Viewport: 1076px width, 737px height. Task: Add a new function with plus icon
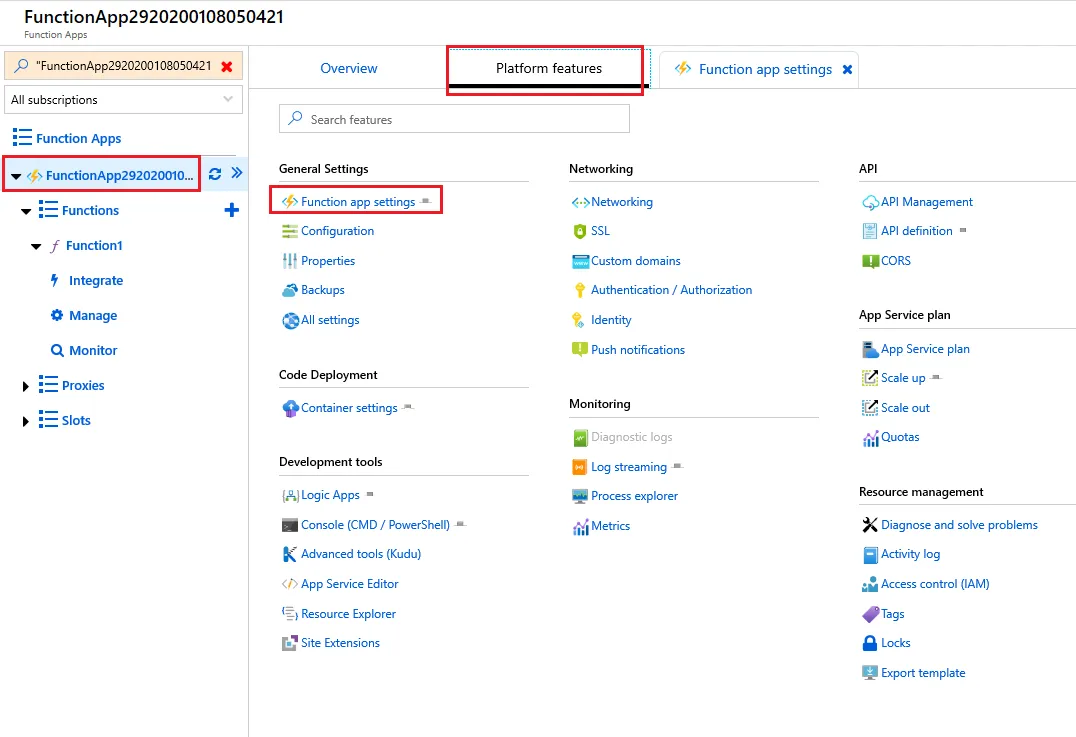pyautogui.click(x=232, y=210)
